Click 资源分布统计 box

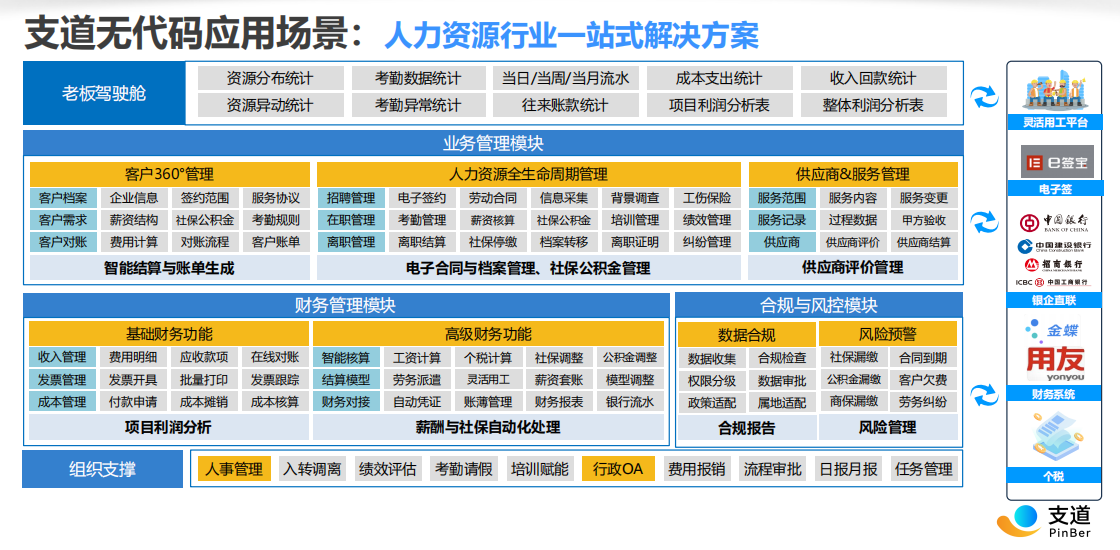click(x=270, y=79)
